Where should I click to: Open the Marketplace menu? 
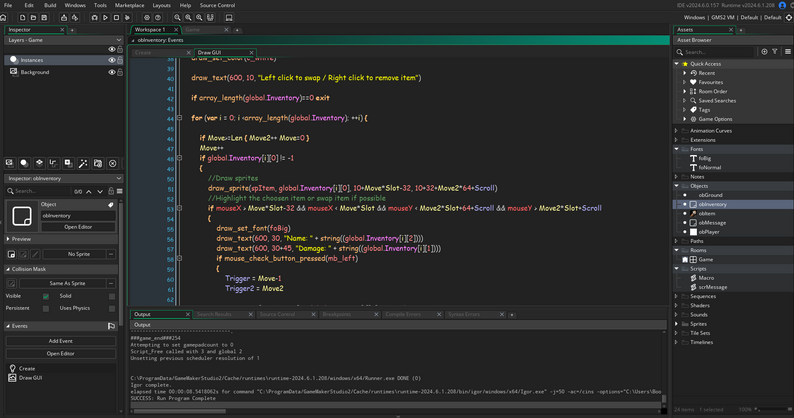[x=129, y=5]
